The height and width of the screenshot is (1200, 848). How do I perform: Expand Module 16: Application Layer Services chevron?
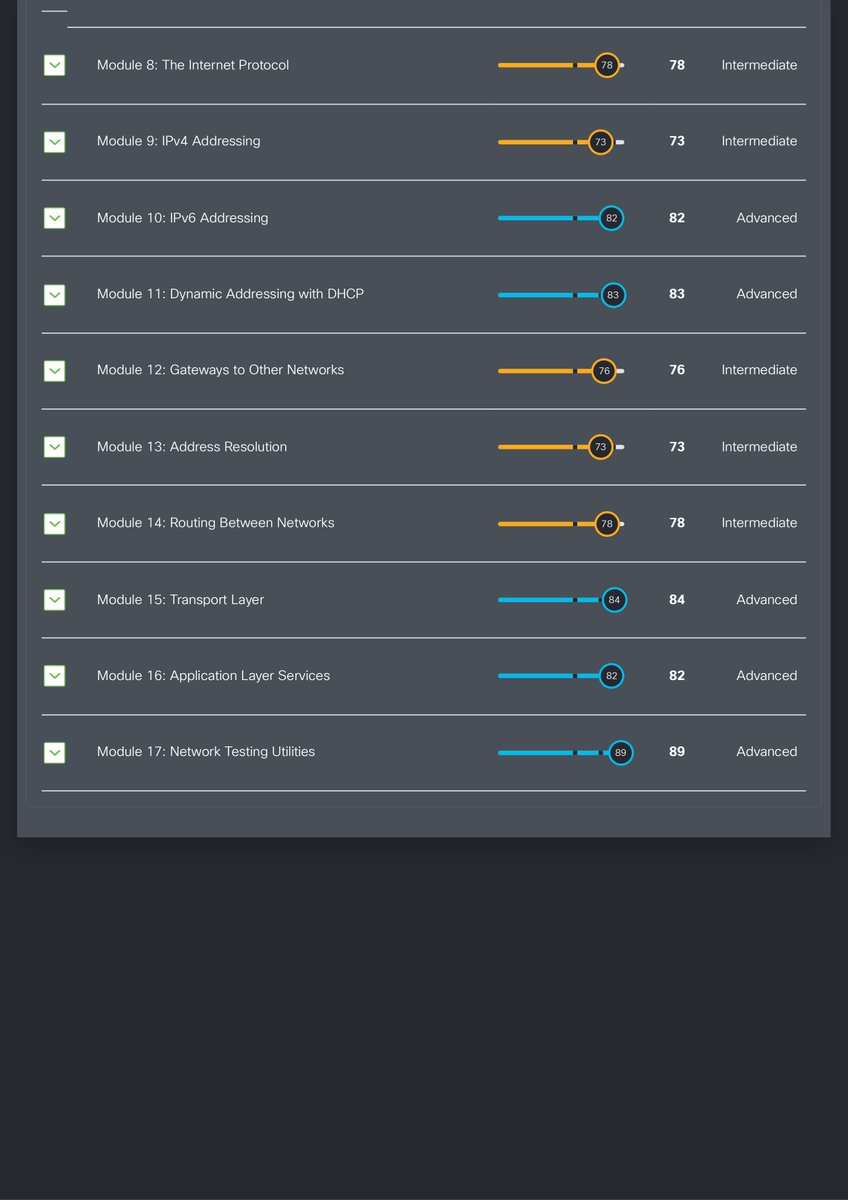pos(55,676)
